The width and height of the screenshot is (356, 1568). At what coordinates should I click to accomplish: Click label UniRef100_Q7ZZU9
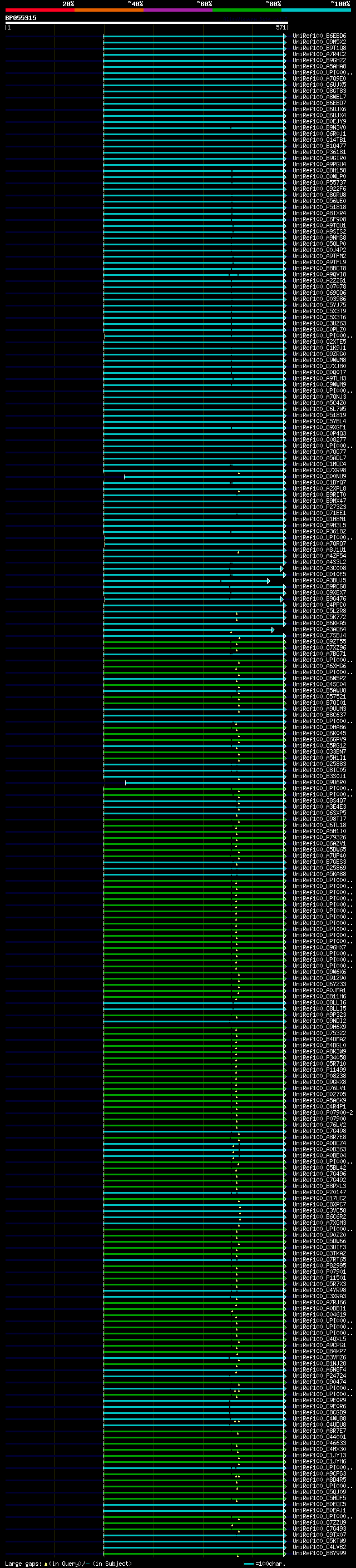pyautogui.click(x=319, y=1522)
